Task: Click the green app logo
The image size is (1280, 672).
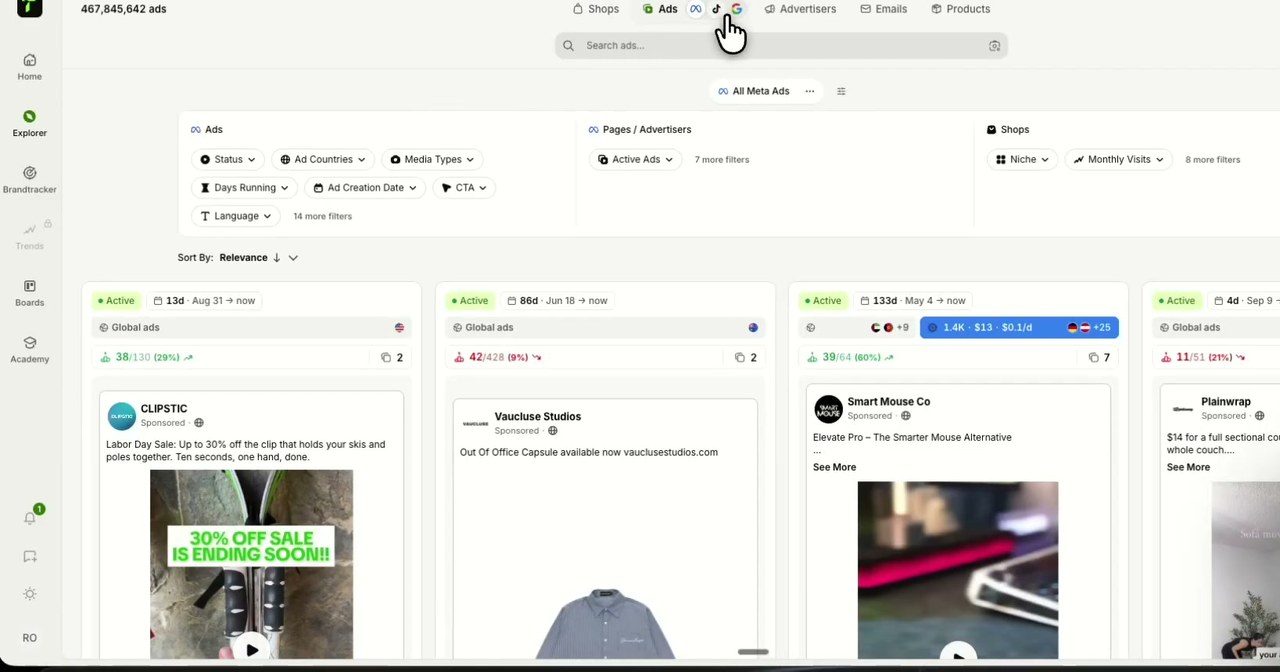Action: click(x=30, y=6)
